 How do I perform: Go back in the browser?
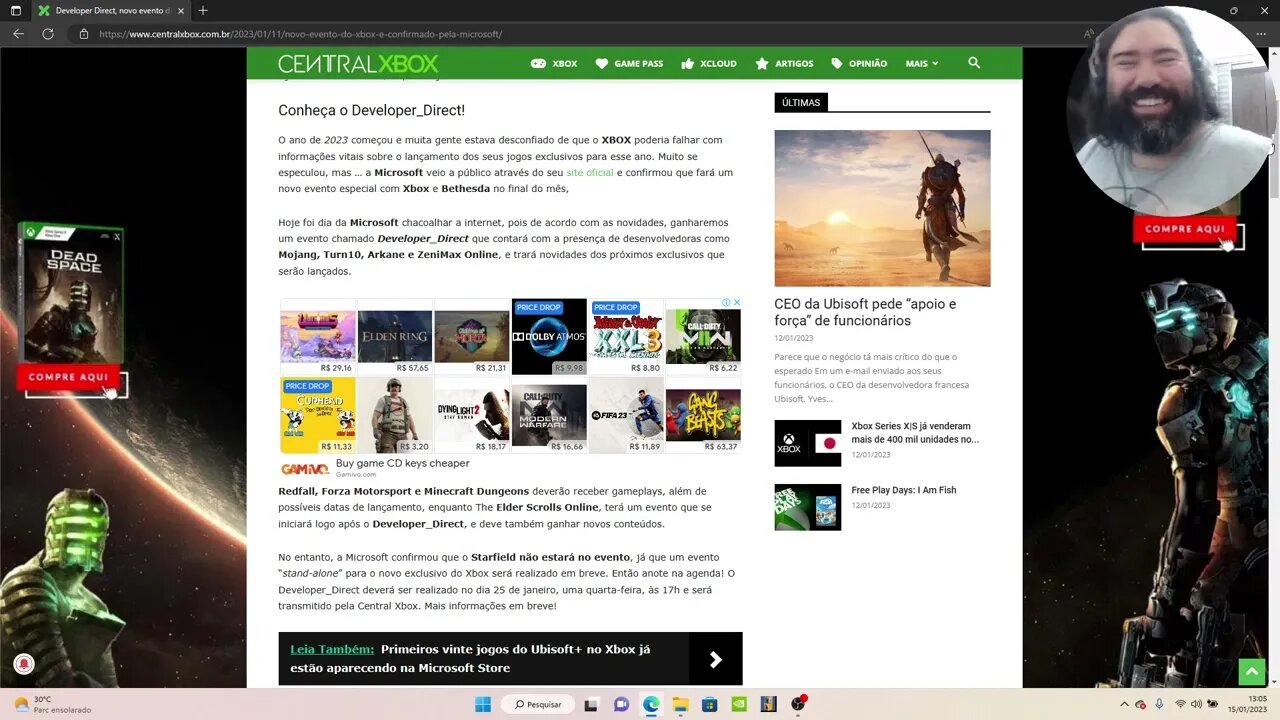coord(18,34)
